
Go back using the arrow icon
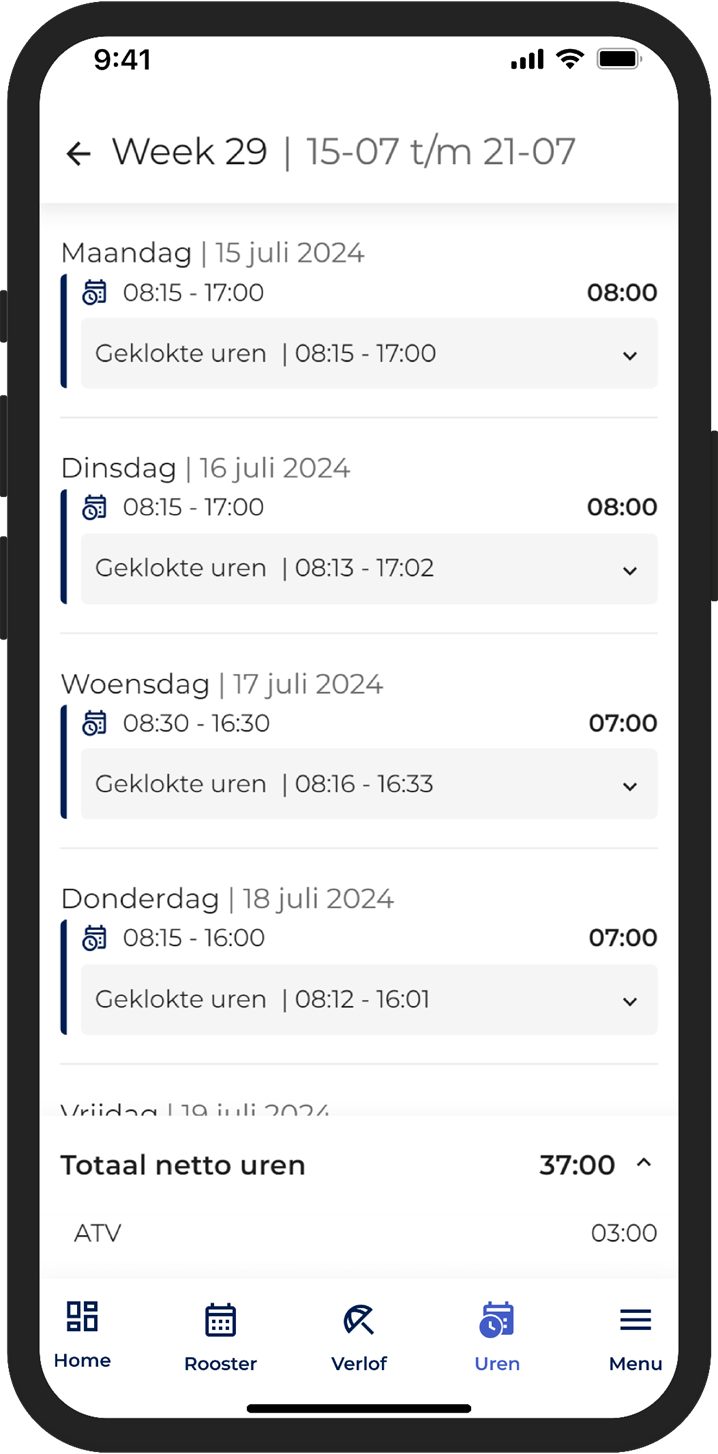coord(78,153)
